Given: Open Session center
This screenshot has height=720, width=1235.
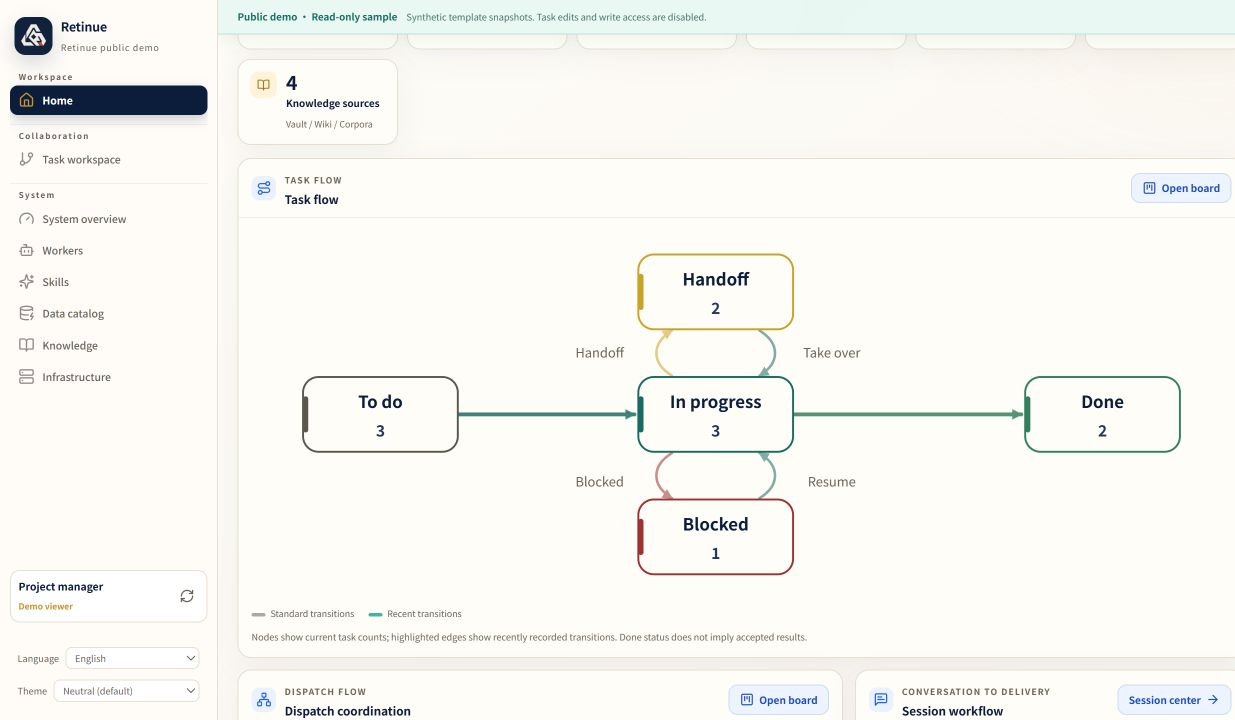Looking at the screenshot, I should (x=1174, y=700).
